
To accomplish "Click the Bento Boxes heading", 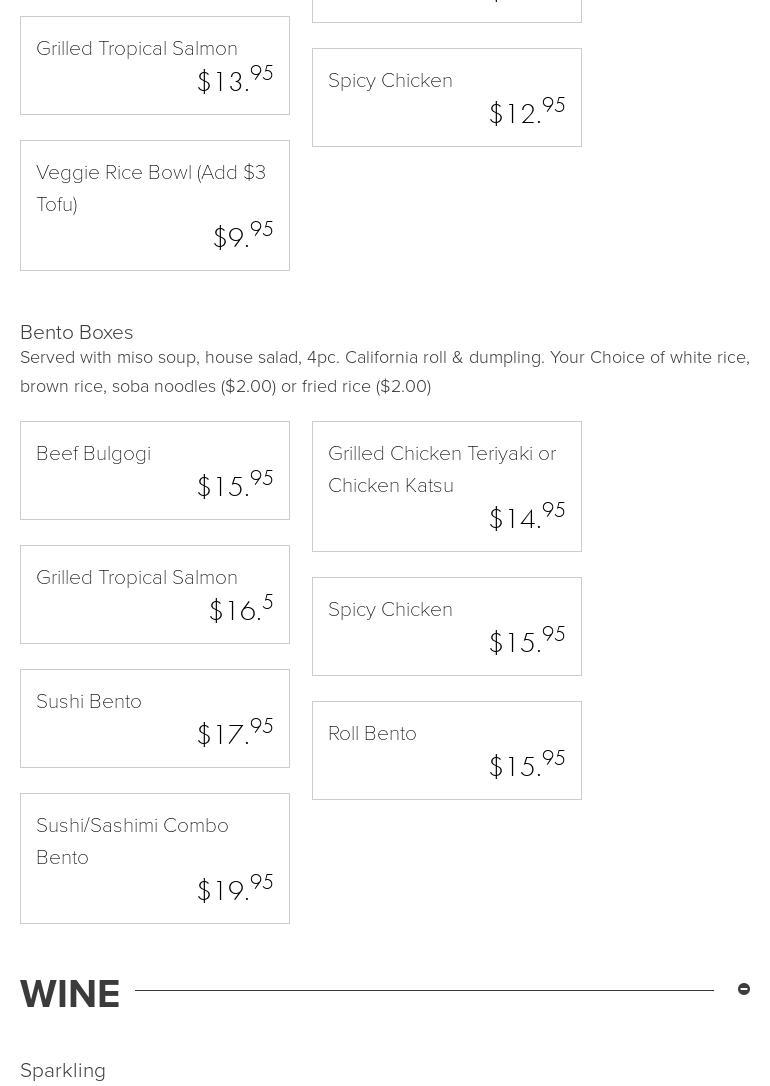I will [77, 332].
